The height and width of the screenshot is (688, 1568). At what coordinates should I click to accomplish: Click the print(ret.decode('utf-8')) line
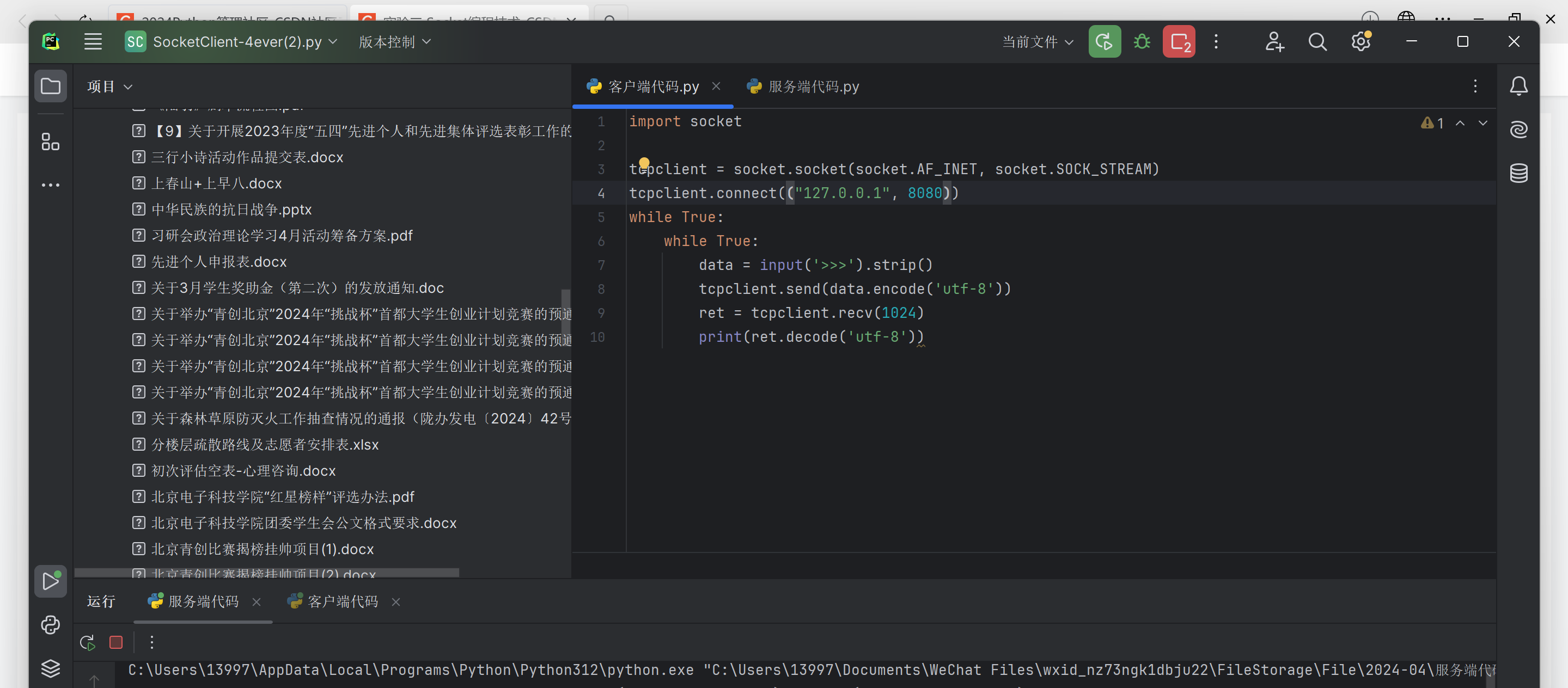coord(812,336)
